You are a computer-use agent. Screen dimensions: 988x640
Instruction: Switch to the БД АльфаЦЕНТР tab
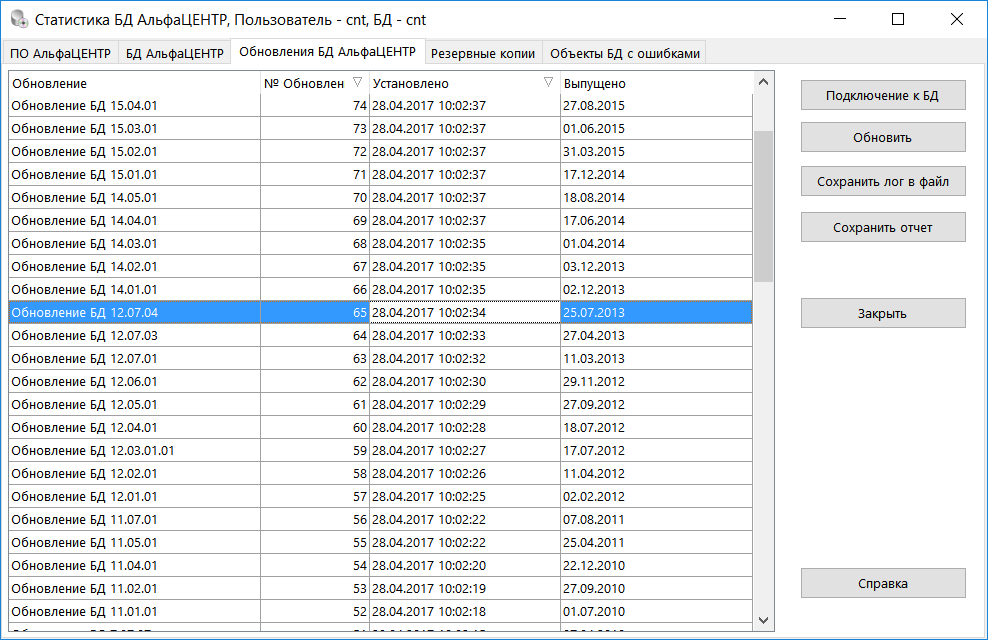175,54
